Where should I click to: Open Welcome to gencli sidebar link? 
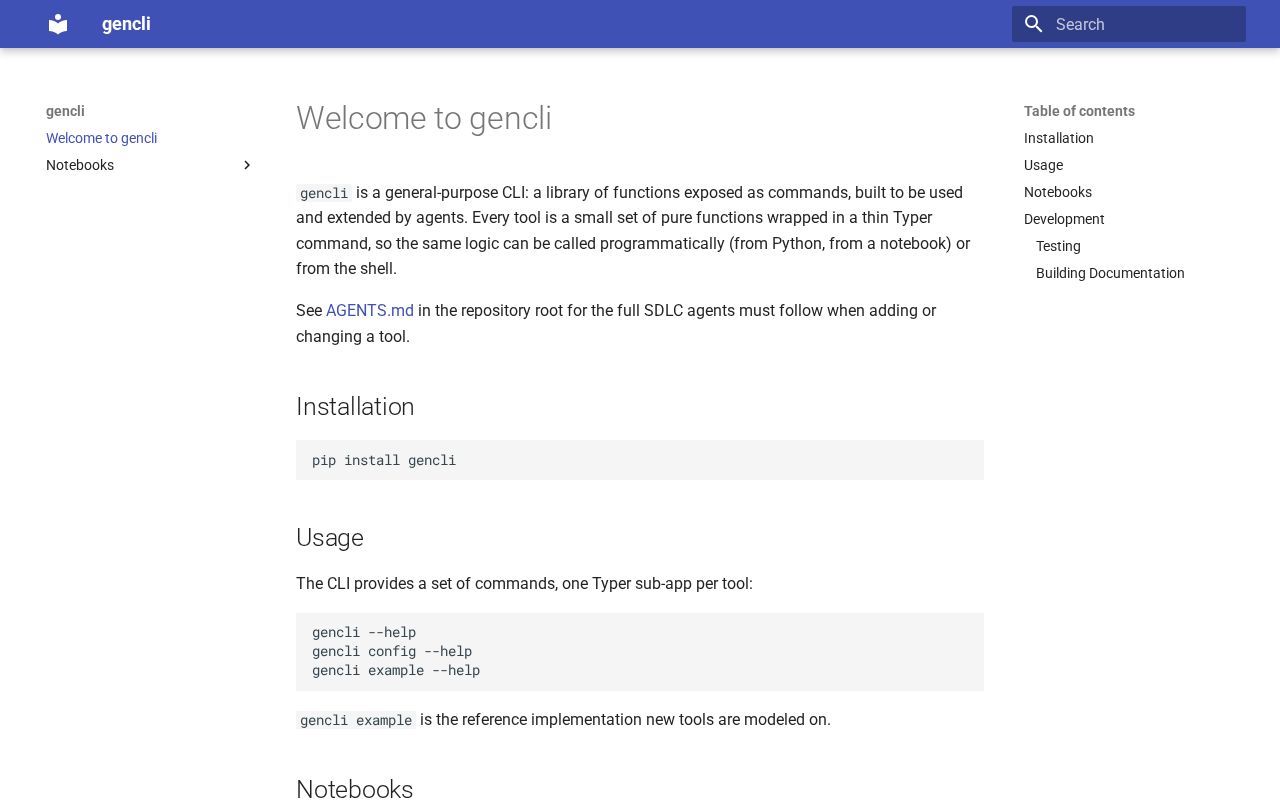pos(102,138)
